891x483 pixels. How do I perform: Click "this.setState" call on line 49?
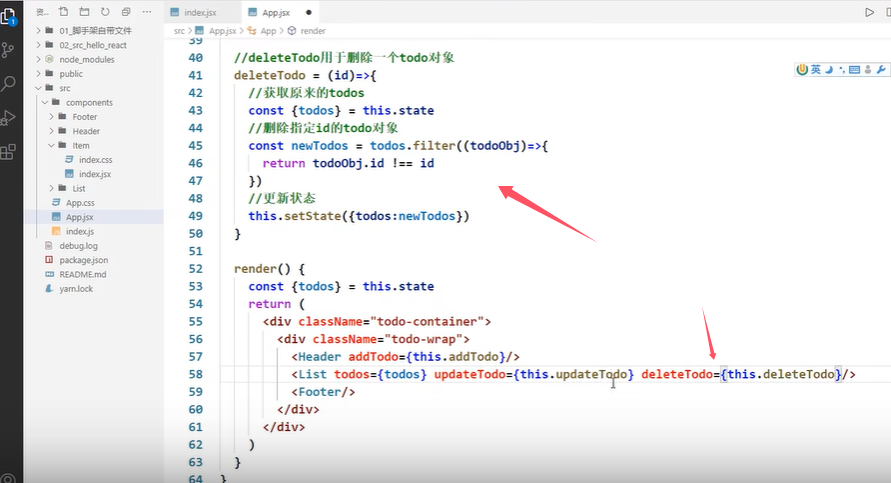coord(294,216)
